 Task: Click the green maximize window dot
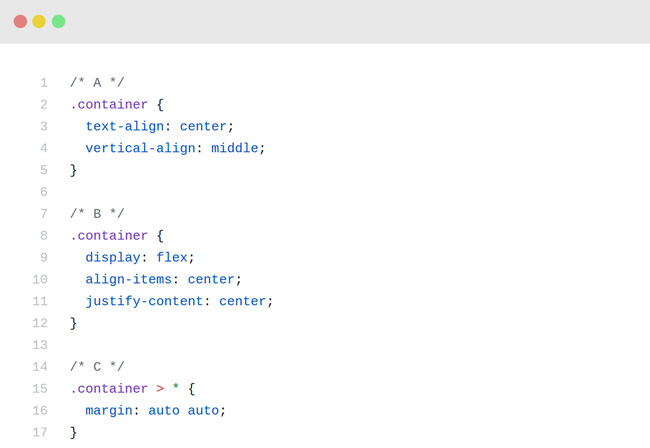coord(58,22)
